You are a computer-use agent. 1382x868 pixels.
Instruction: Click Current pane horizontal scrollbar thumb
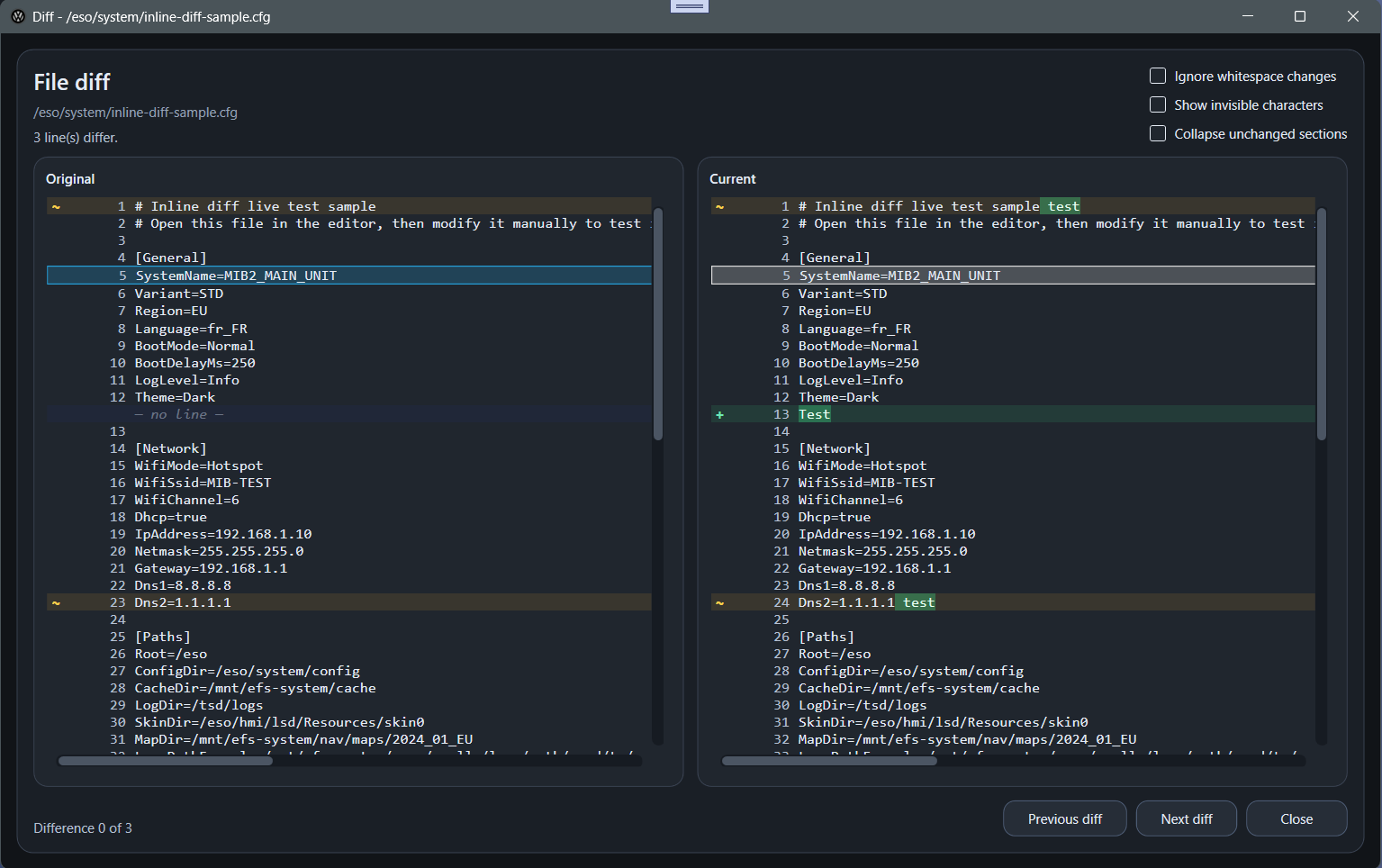point(828,761)
